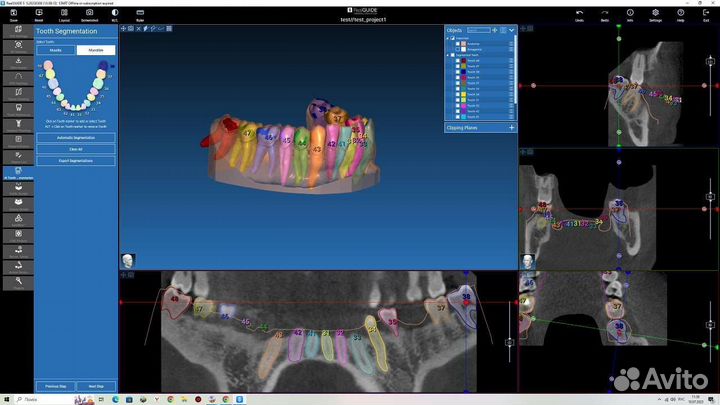Open the download-arrow step in left sidebar
This screenshot has height=405, width=720.
(x=18, y=62)
